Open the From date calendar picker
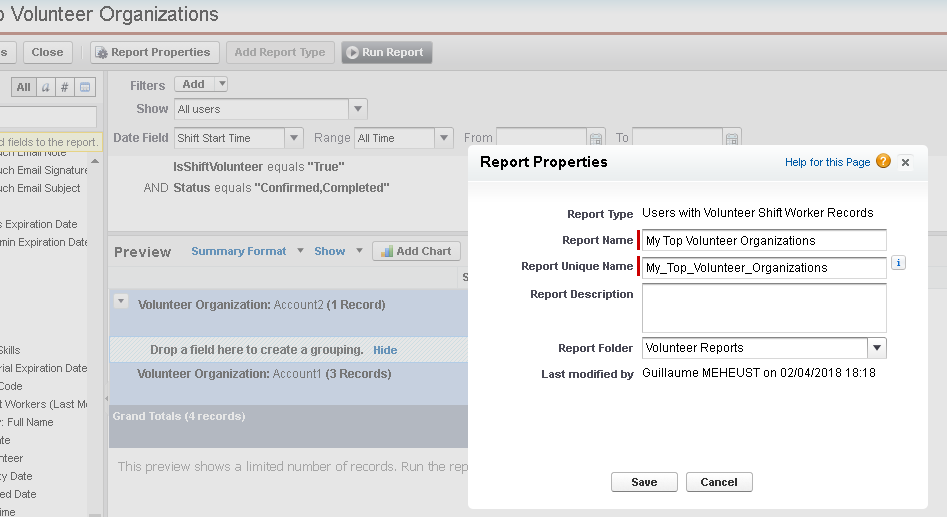947x517 pixels. (x=595, y=138)
